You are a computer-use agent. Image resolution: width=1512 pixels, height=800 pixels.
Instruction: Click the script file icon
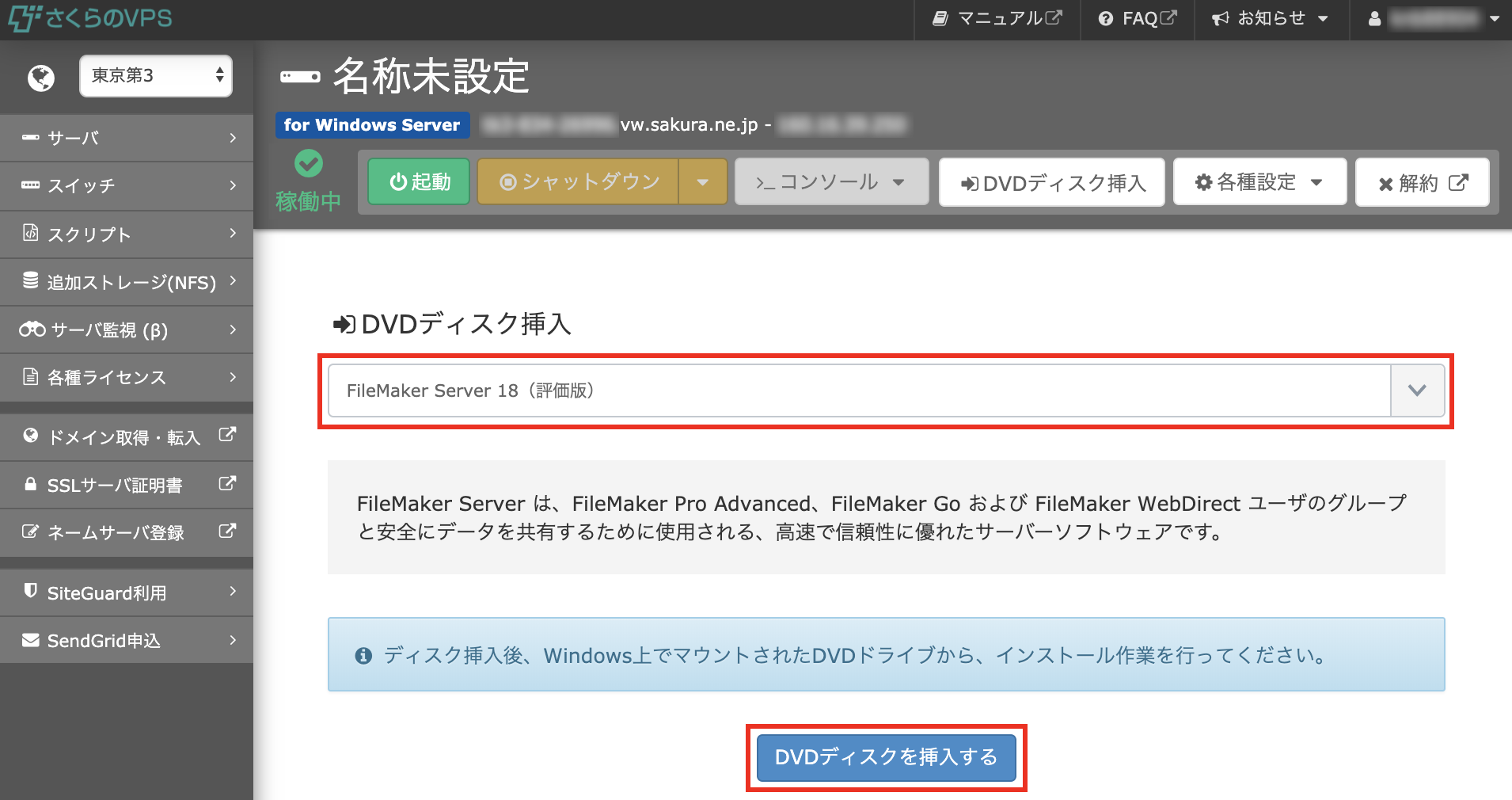[31, 233]
